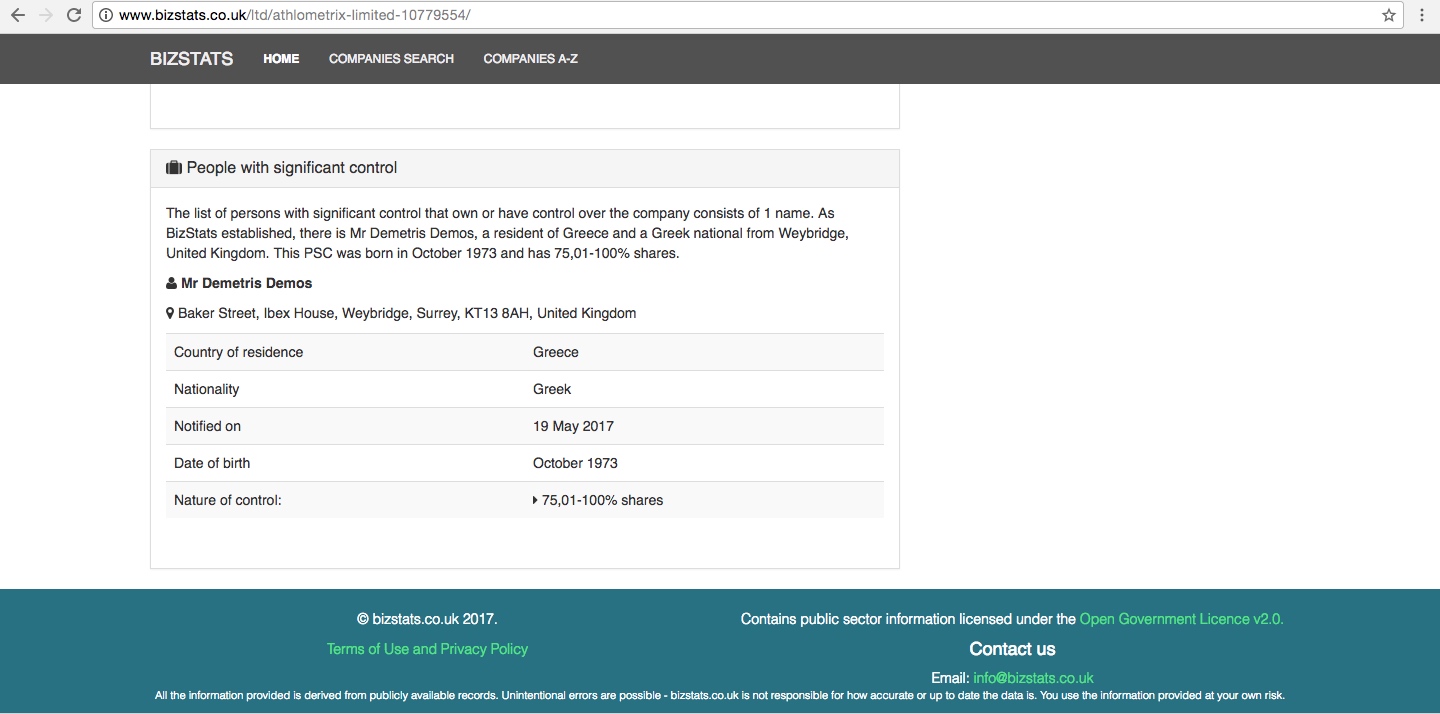The height and width of the screenshot is (714, 1440).
Task: Click the site info icon in address bar
Action: [106, 15]
